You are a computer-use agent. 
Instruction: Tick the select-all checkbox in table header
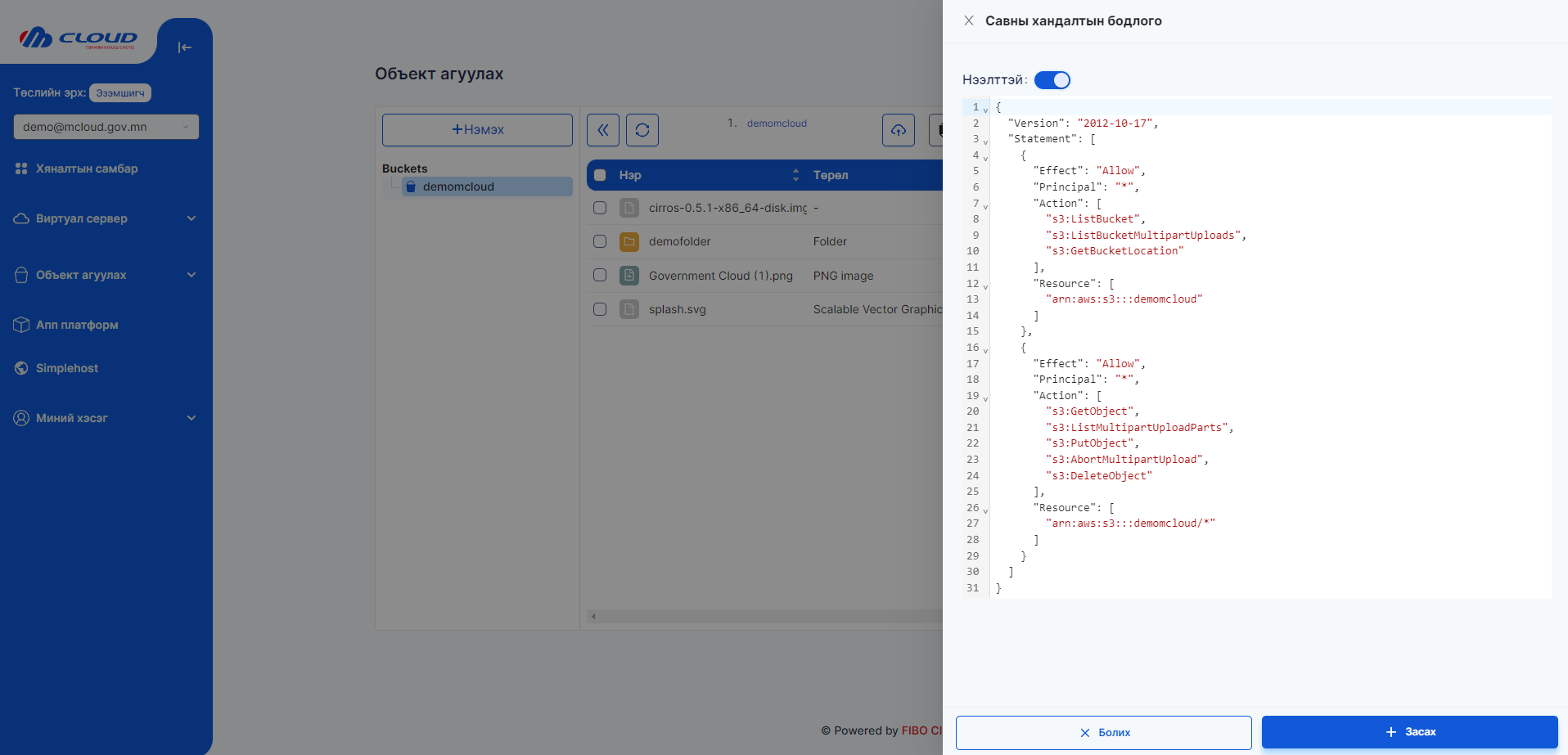tap(600, 175)
